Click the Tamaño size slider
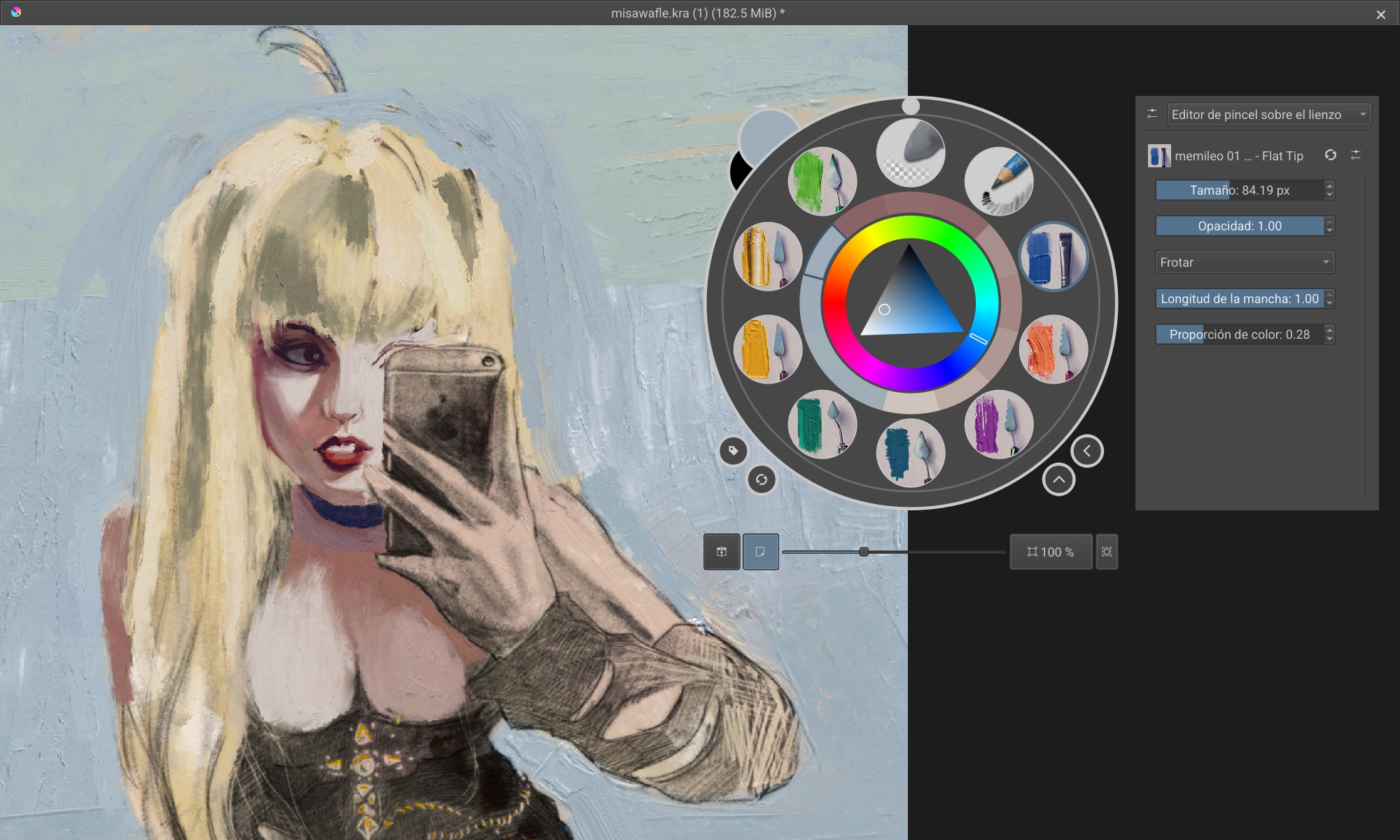Image resolution: width=1400 pixels, height=840 pixels. (x=1240, y=190)
